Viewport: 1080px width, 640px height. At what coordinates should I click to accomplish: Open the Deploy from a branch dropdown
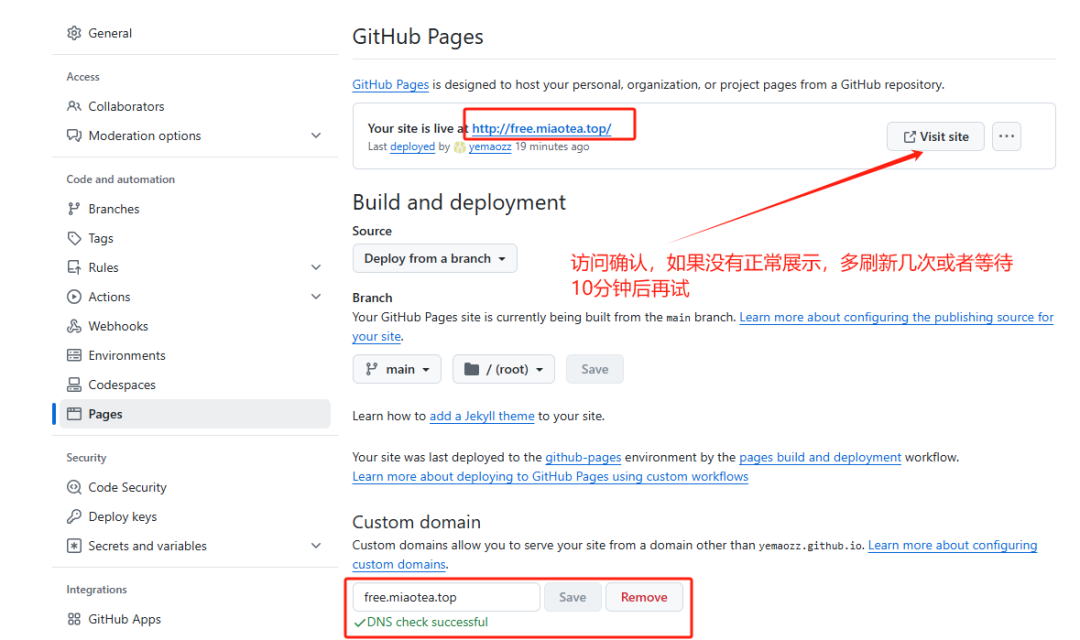435,258
